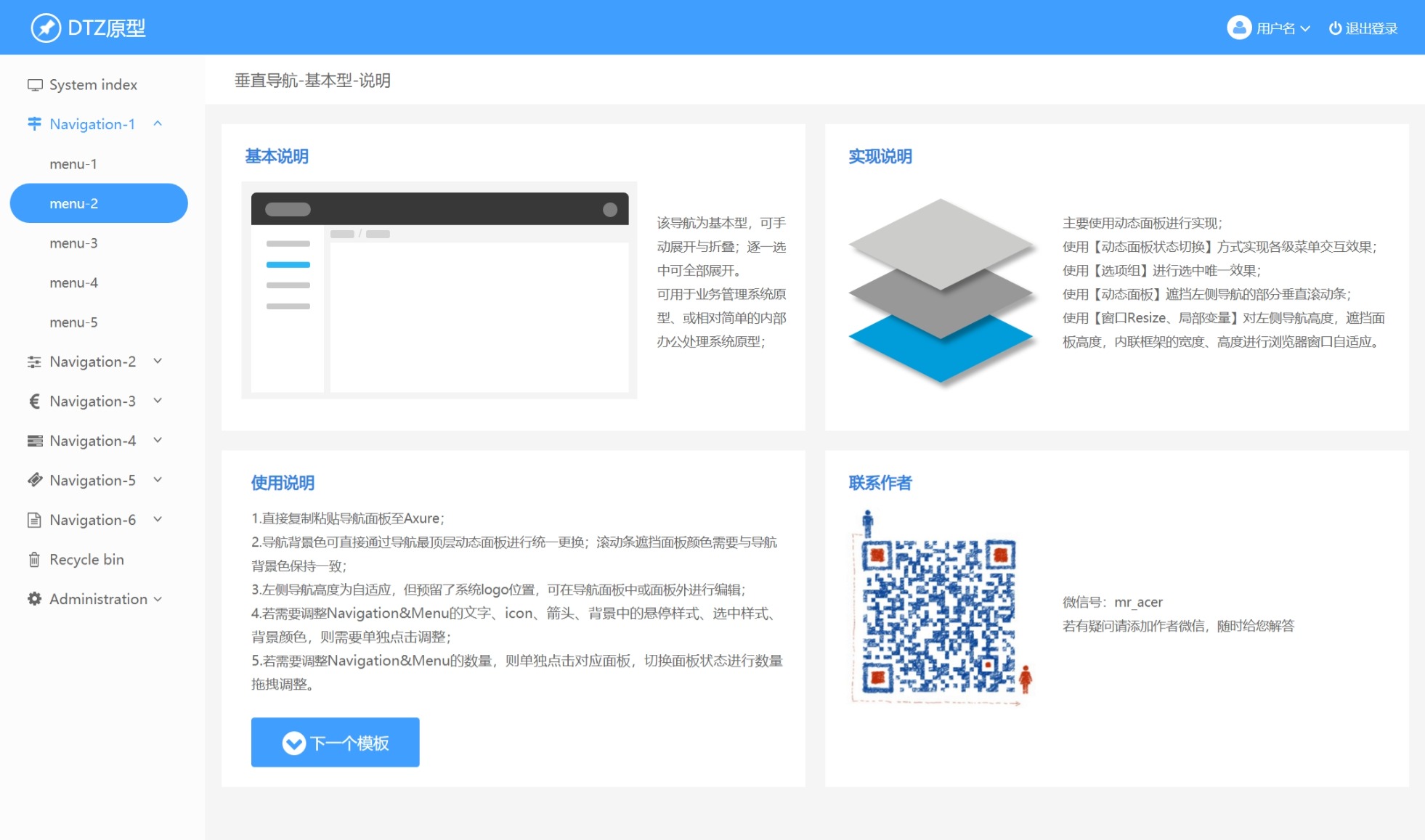Click the stacked layers illustration
The width and height of the screenshot is (1425, 840).
[x=941, y=292]
